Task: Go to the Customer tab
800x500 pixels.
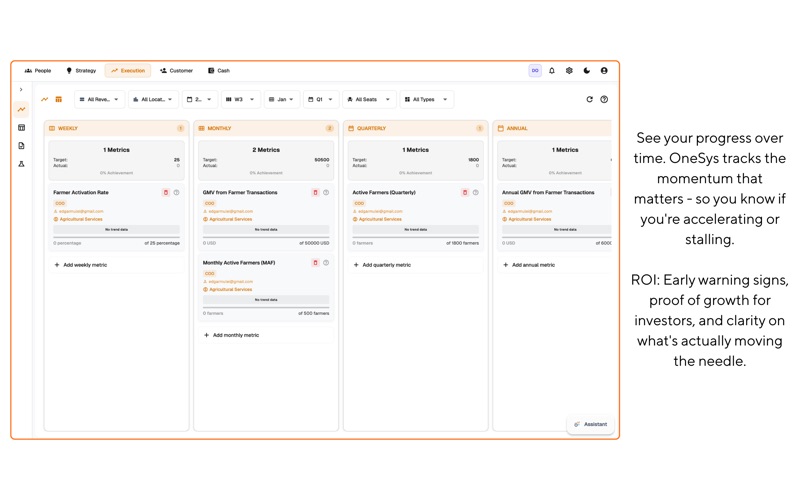Action: pos(177,70)
